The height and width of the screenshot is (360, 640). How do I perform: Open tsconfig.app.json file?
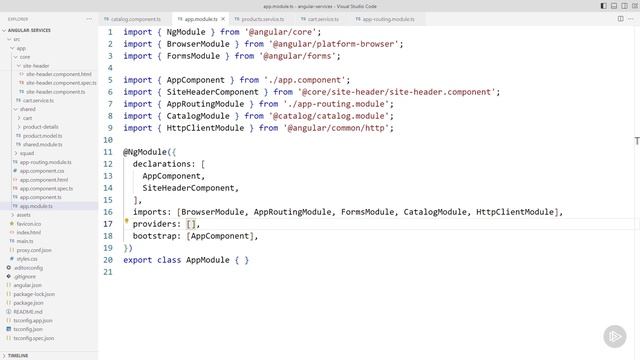click(33, 320)
